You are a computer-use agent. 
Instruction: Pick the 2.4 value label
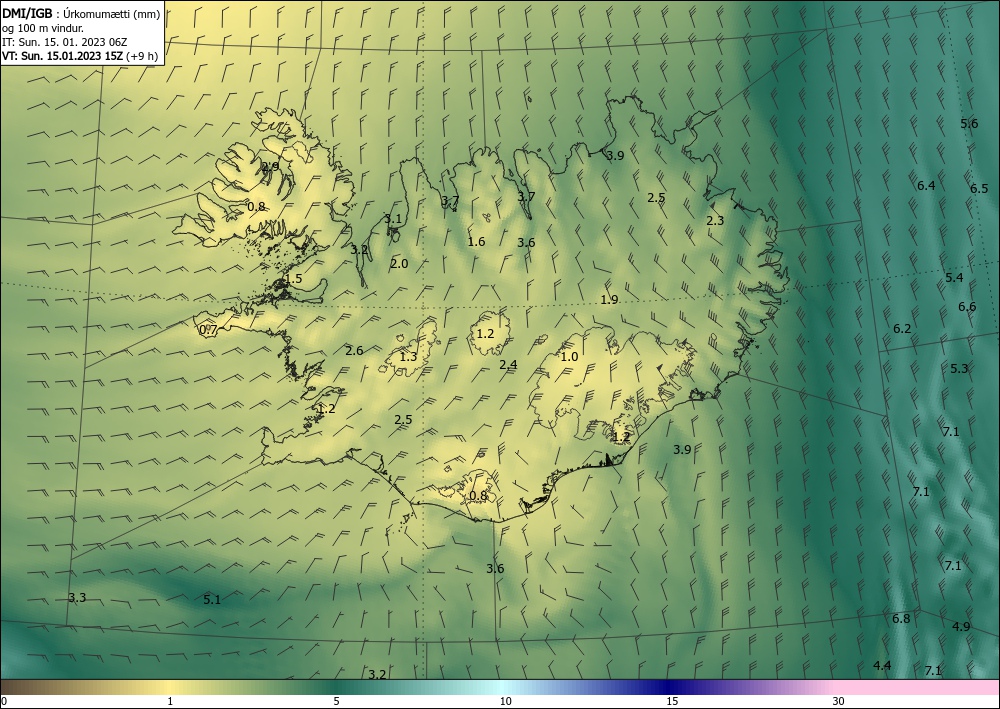tap(508, 365)
